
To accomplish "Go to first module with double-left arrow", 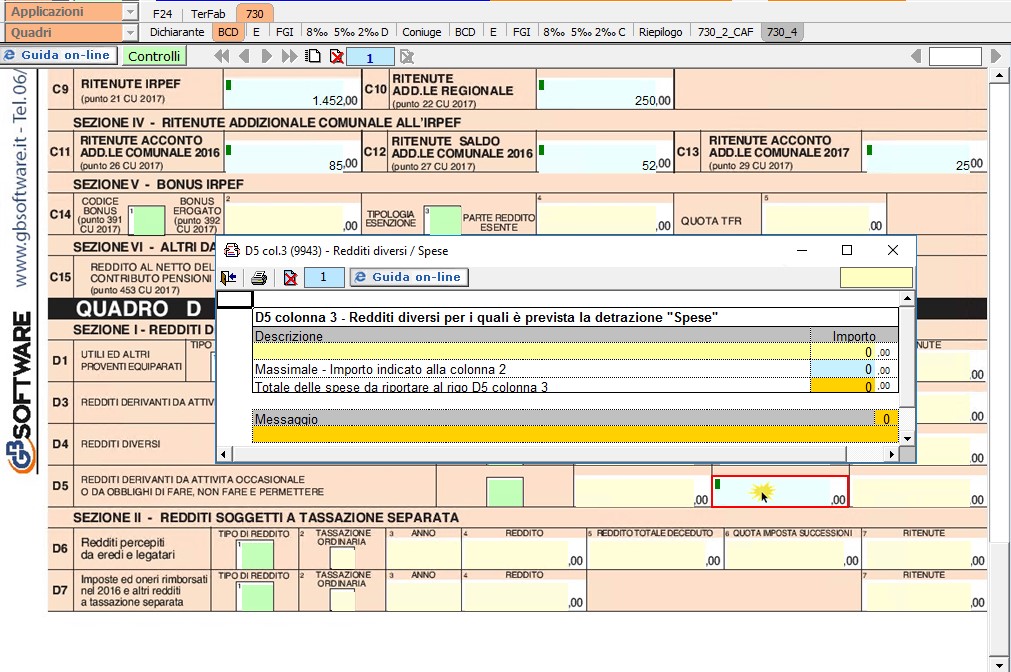I will click(x=221, y=56).
